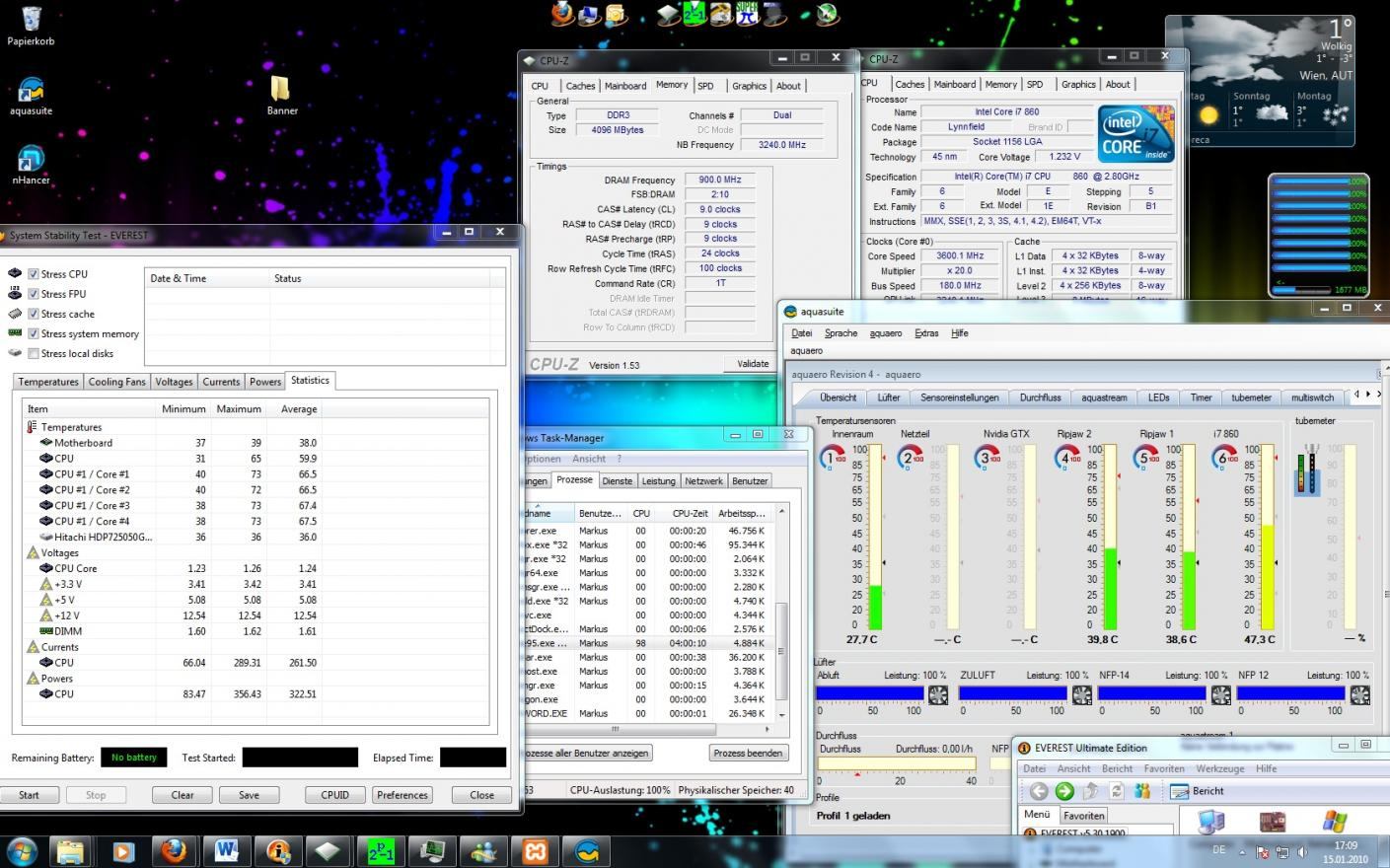The image size is (1390, 868).
Task: Open the Papierkorb recycle bin
Action: pos(31,20)
